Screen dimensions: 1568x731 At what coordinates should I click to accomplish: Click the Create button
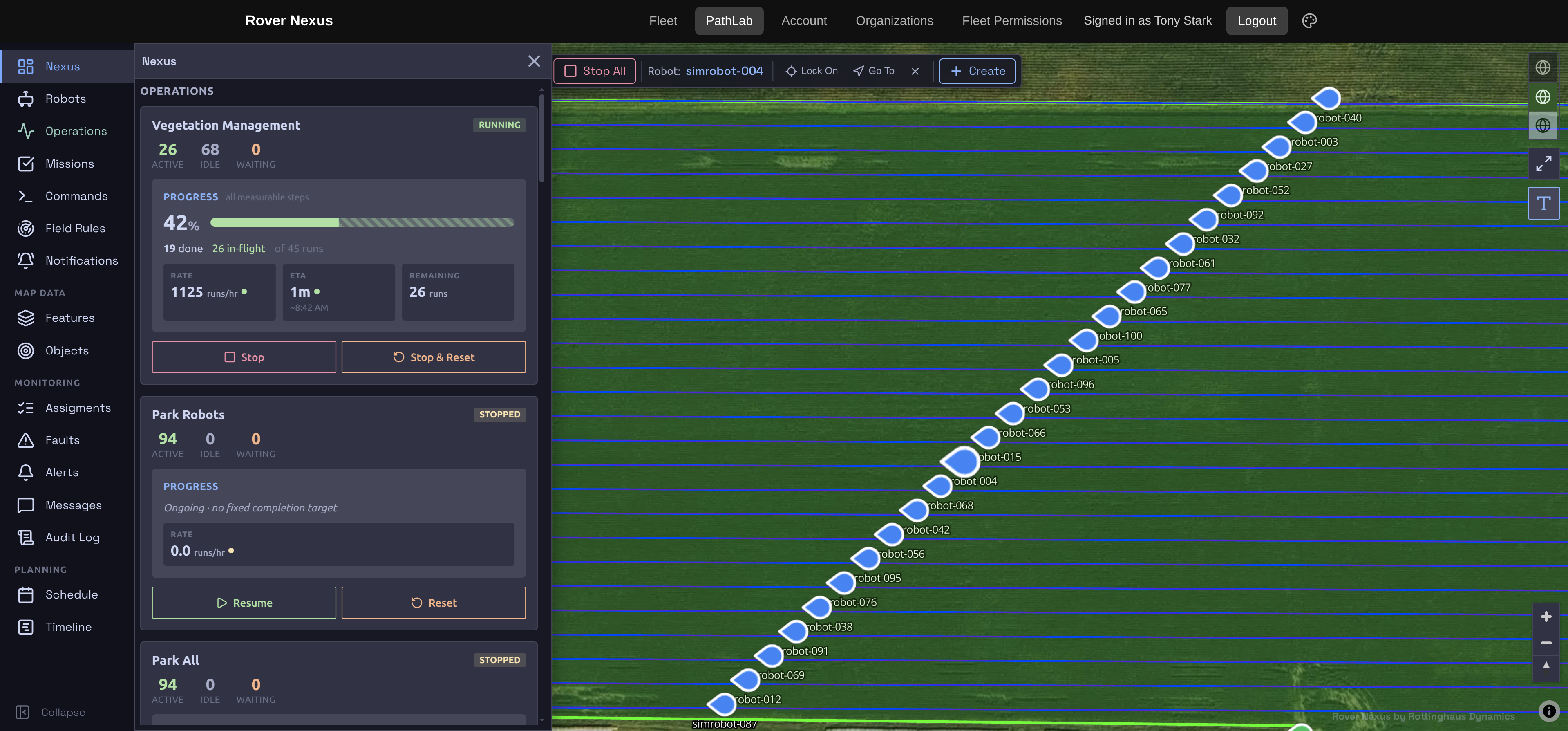tap(977, 71)
